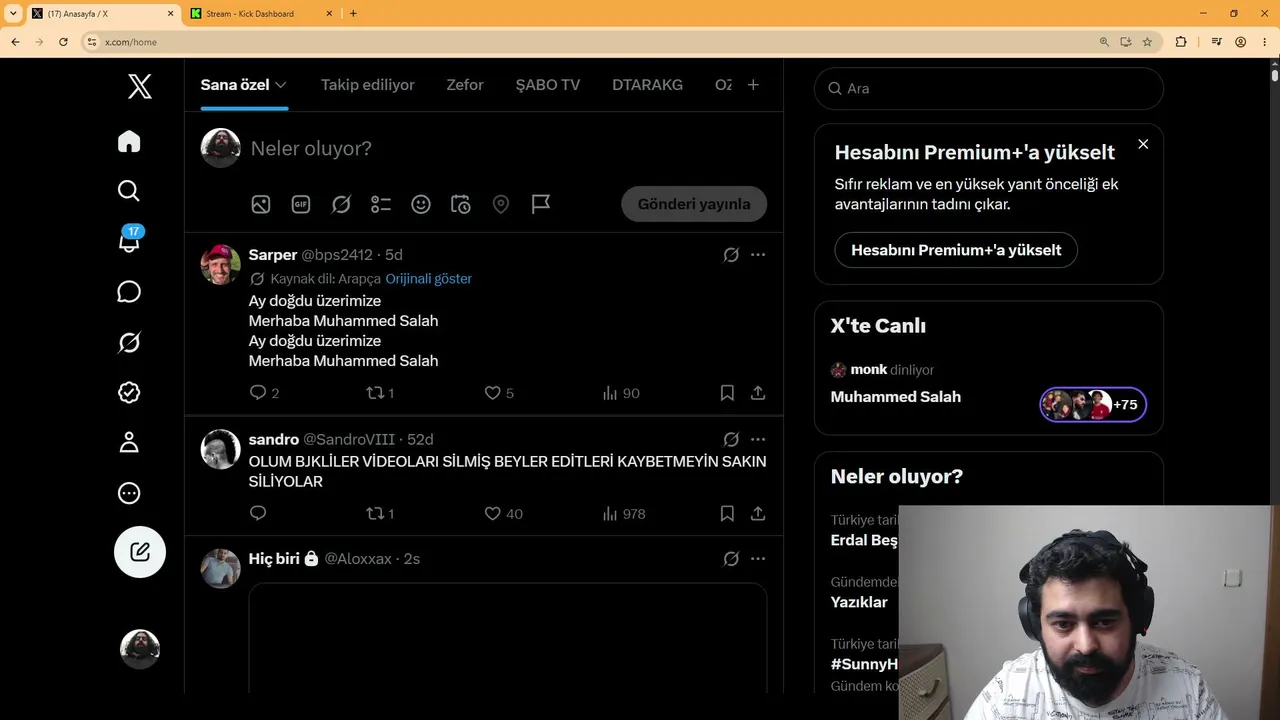Reply to sandro's post
Image resolution: width=1280 pixels, height=720 pixels.
[x=258, y=514]
